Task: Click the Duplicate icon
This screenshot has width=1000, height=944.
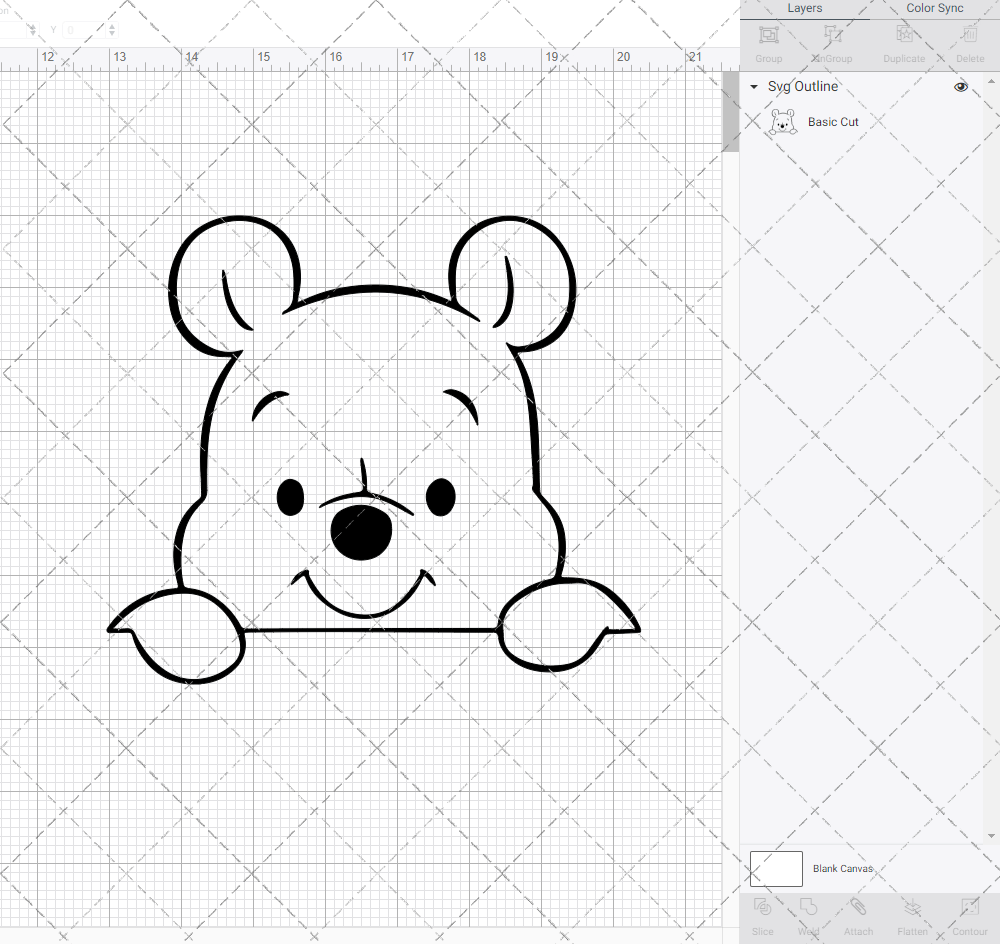Action: pyautogui.click(x=904, y=42)
